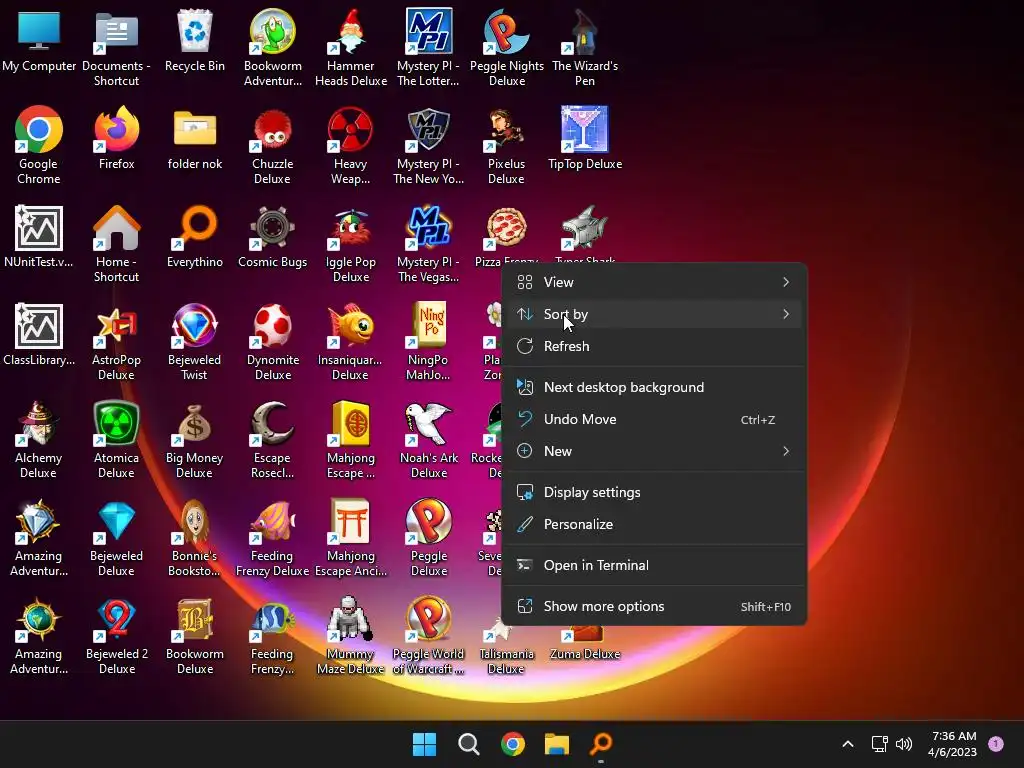The width and height of the screenshot is (1024, 768).
Task: Select the Home - Shortcut house icon
Action: coord(116,243)
